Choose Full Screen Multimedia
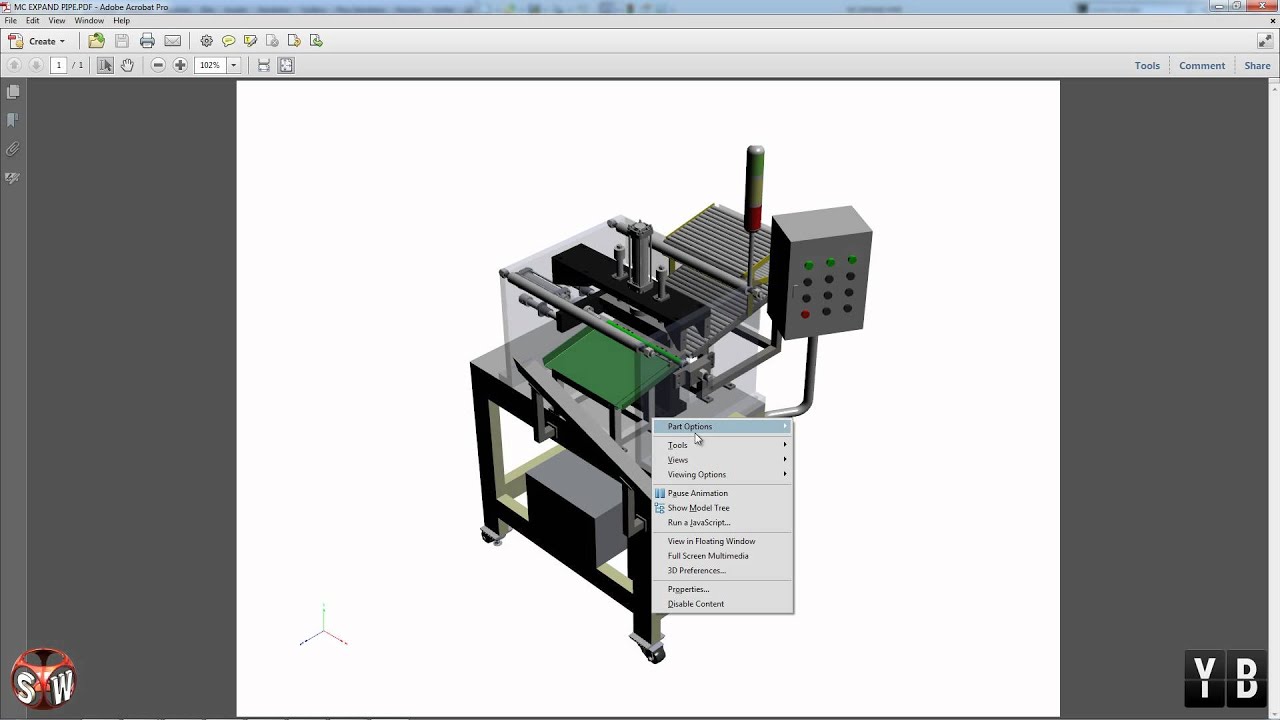 pos(722,556)
